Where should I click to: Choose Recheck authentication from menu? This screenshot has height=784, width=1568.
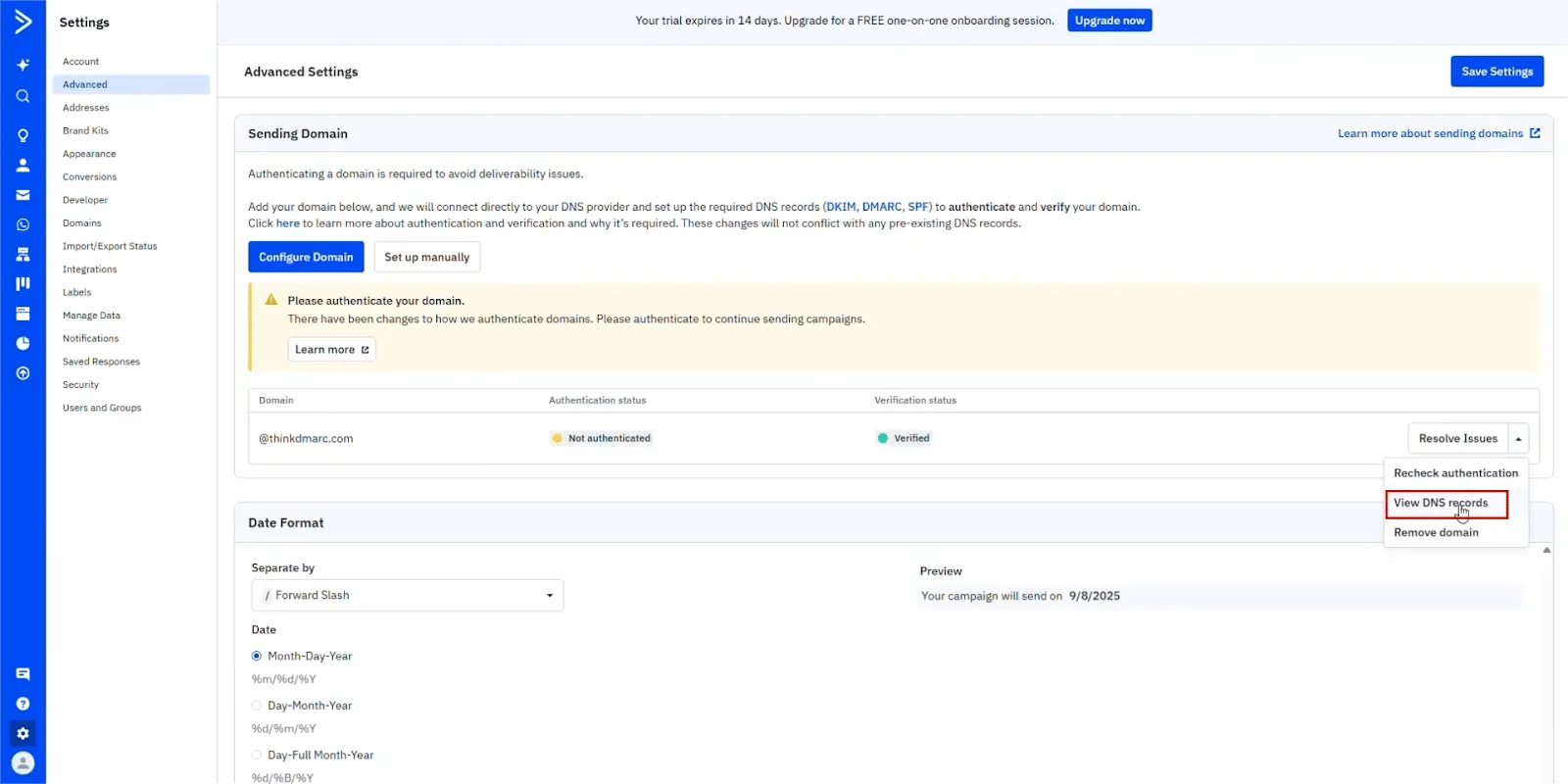pyautogui.click(x=1455, y=472)
